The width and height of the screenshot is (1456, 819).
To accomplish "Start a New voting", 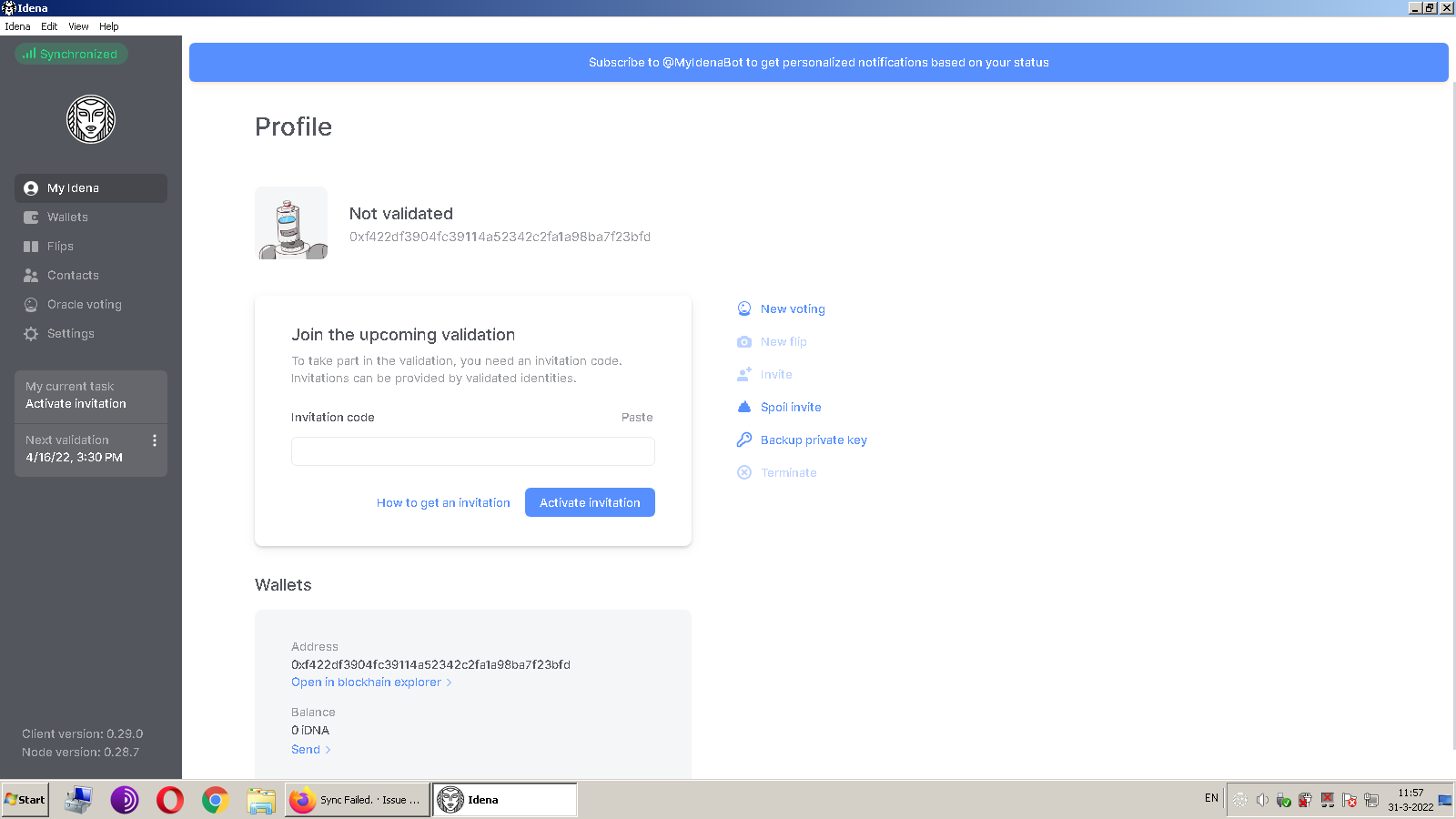I will point(782,308).
